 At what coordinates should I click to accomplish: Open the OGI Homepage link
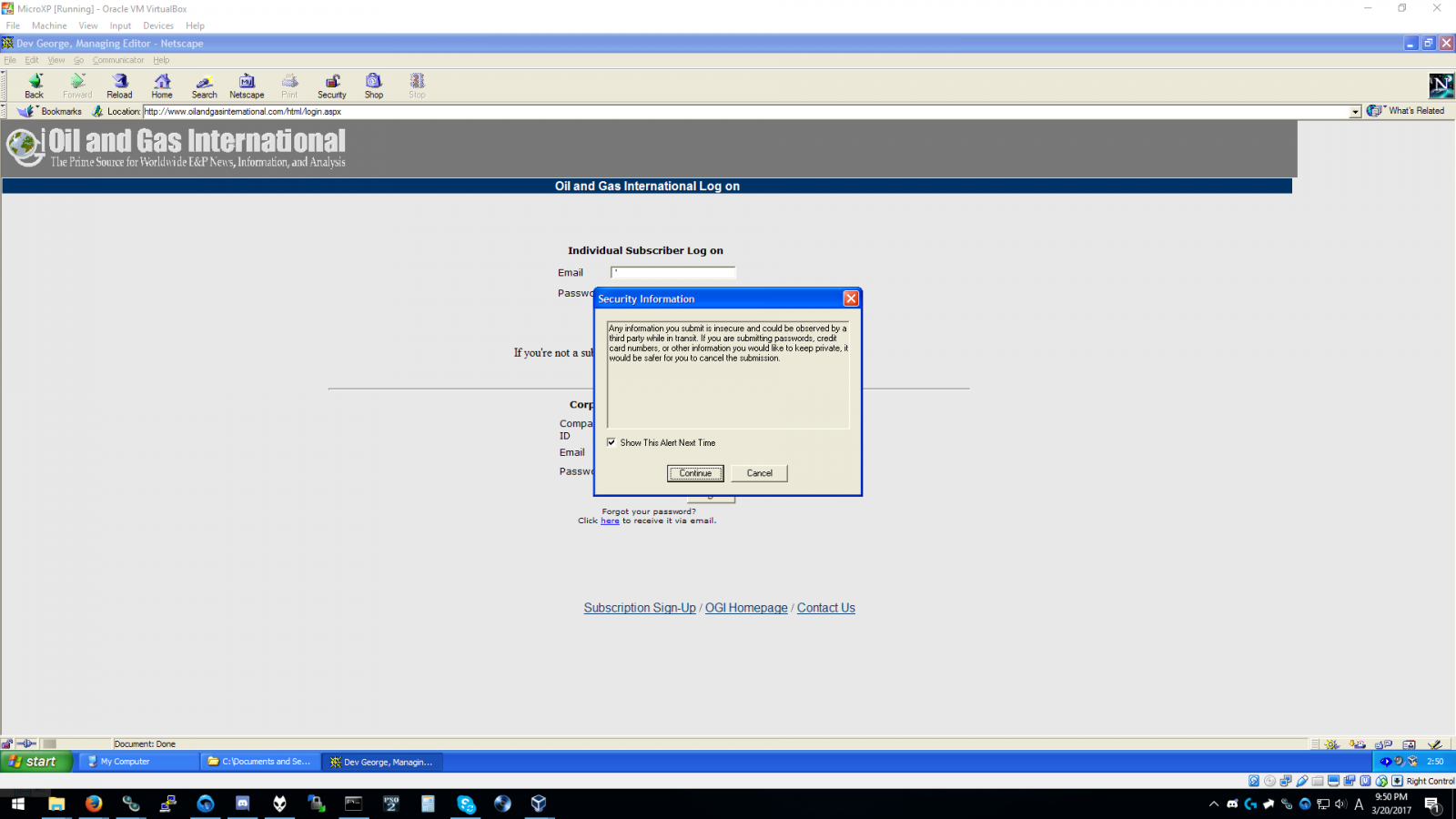(746, 608)
